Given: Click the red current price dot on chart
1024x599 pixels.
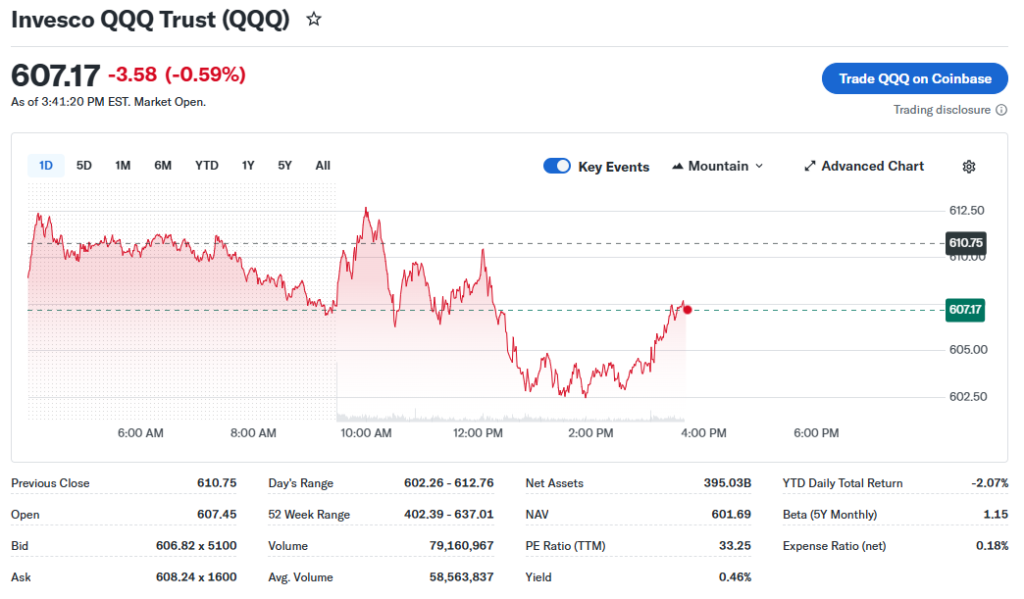Looking at the screenshot, I should pos(687,310).
